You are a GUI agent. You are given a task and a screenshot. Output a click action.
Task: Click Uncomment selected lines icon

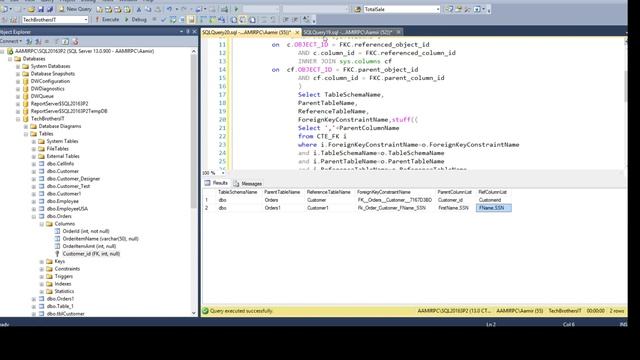[273, 19]
